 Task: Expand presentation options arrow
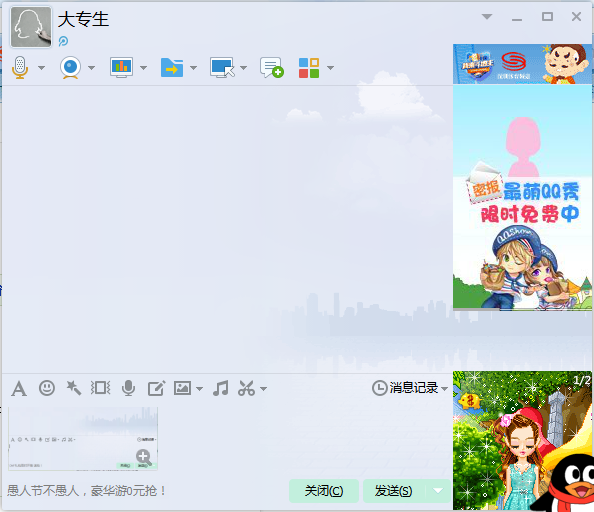[x=143, y=68]
